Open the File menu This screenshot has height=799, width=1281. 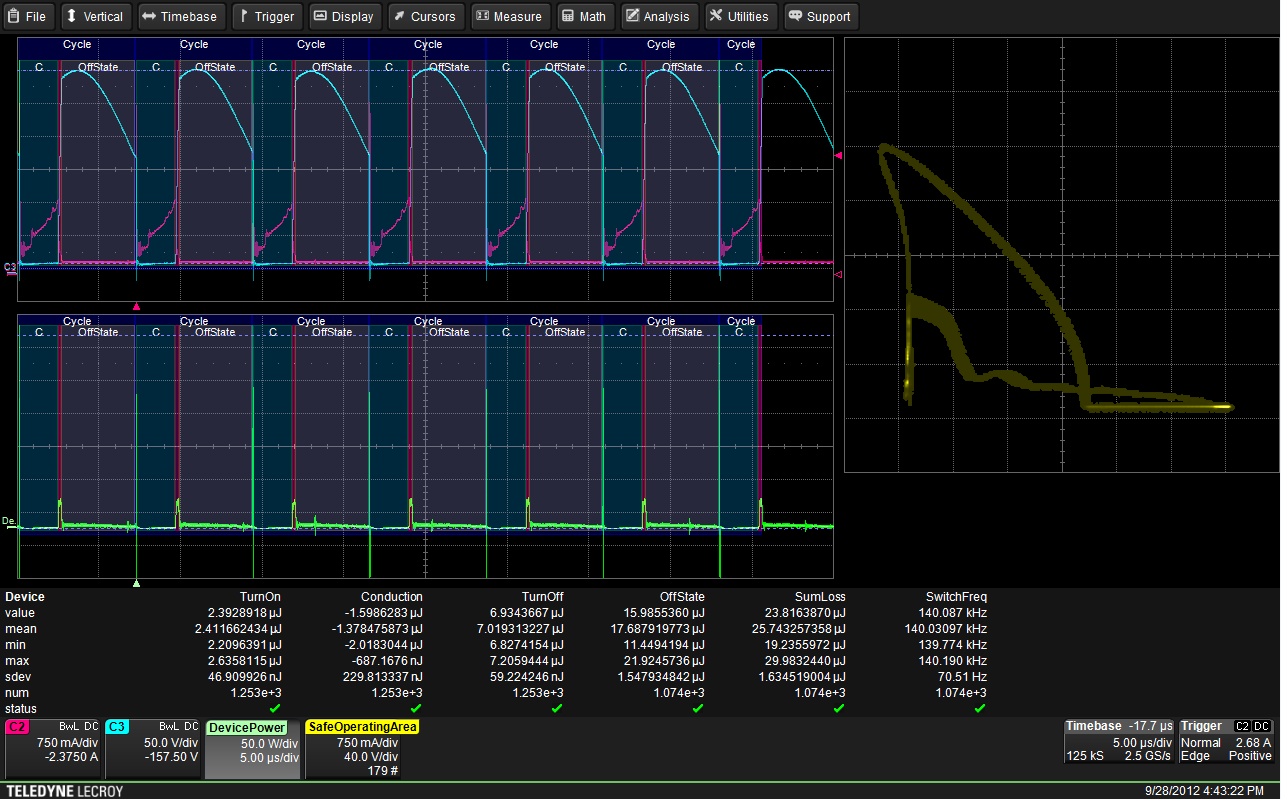coord(28,16)
